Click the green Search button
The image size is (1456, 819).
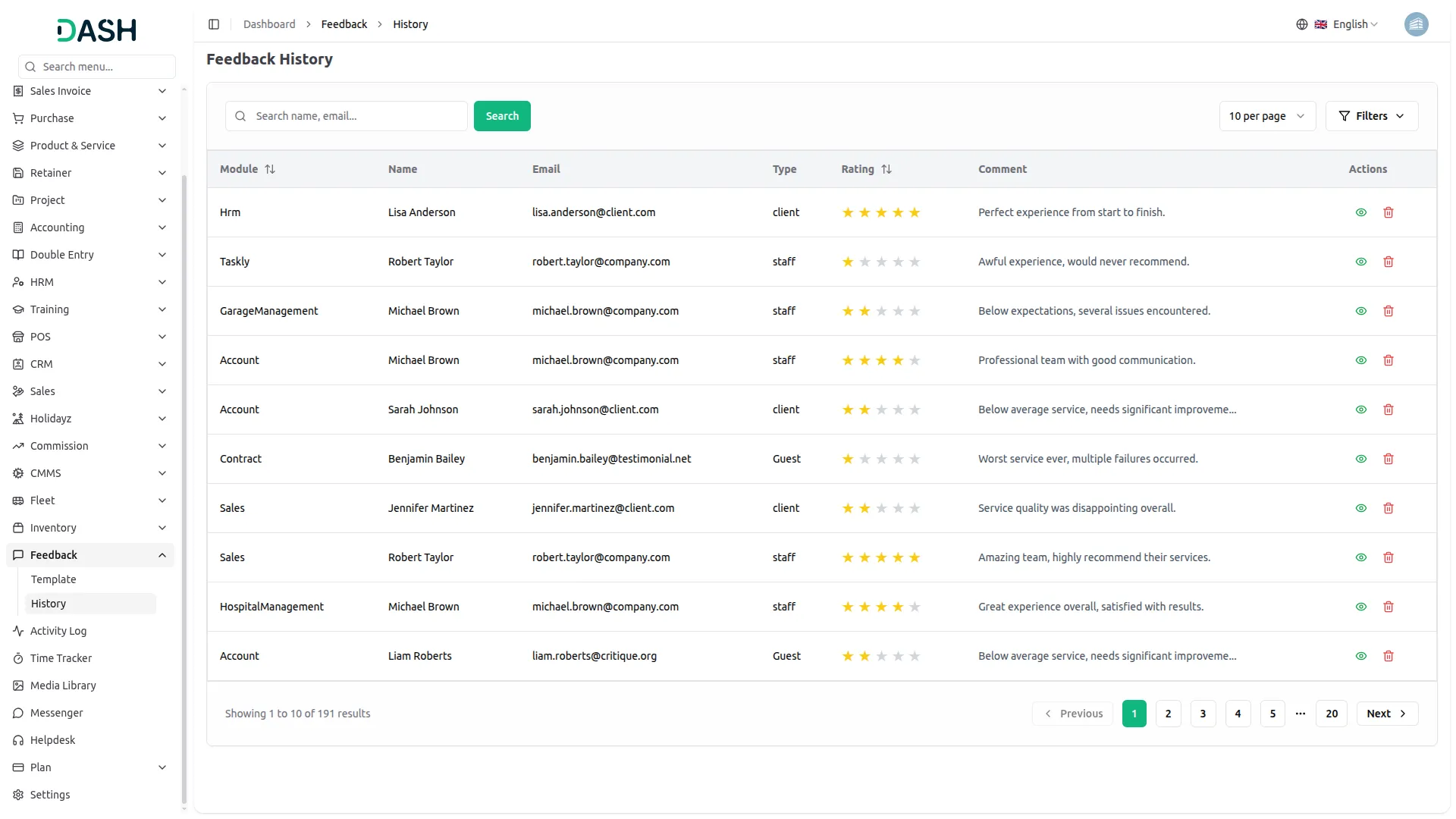click(502, 115)
